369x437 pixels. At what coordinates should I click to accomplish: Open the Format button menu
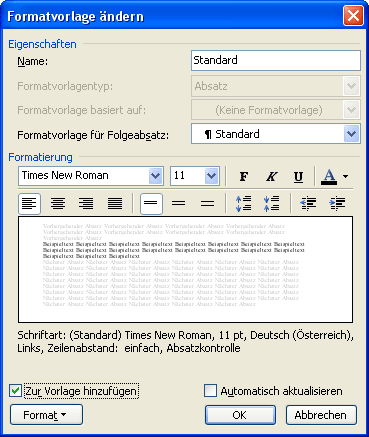(x=46, y=415)
